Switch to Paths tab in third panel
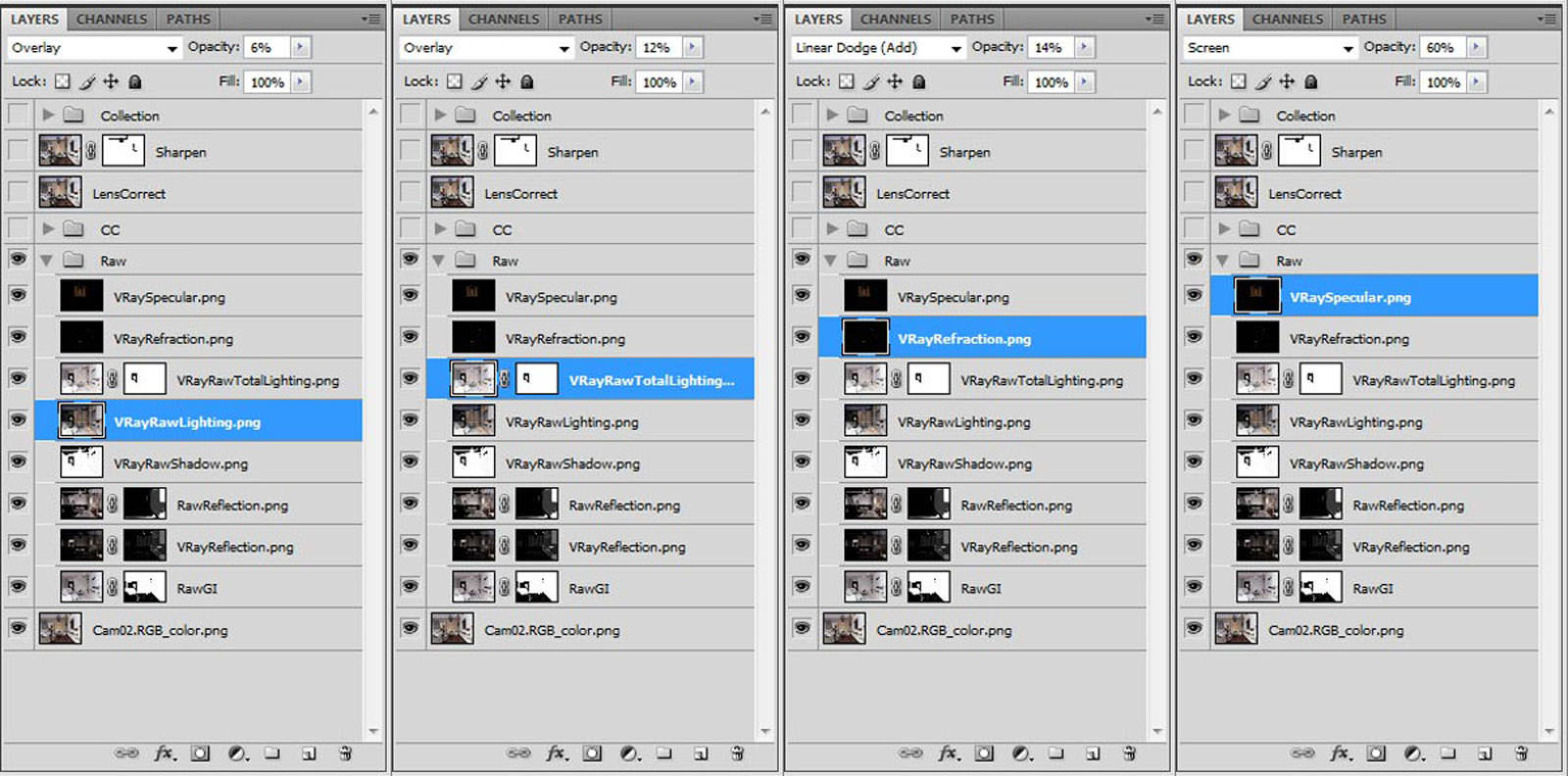The height and width of the screenshot is (776, 1568). tap(972, 19)
